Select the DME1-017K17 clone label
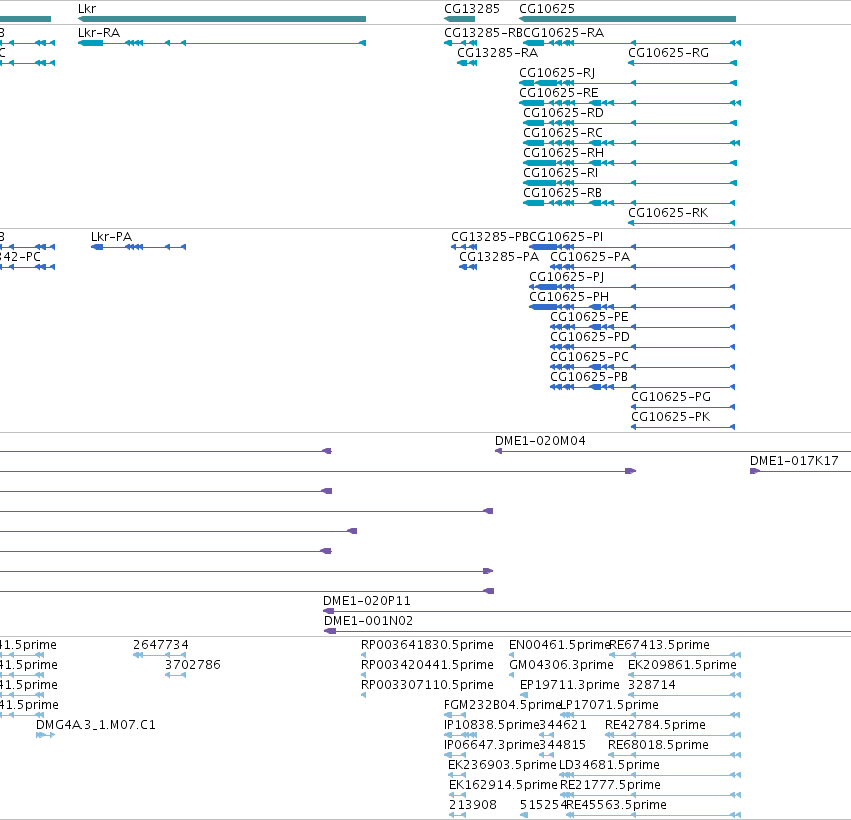 [794, 461]
